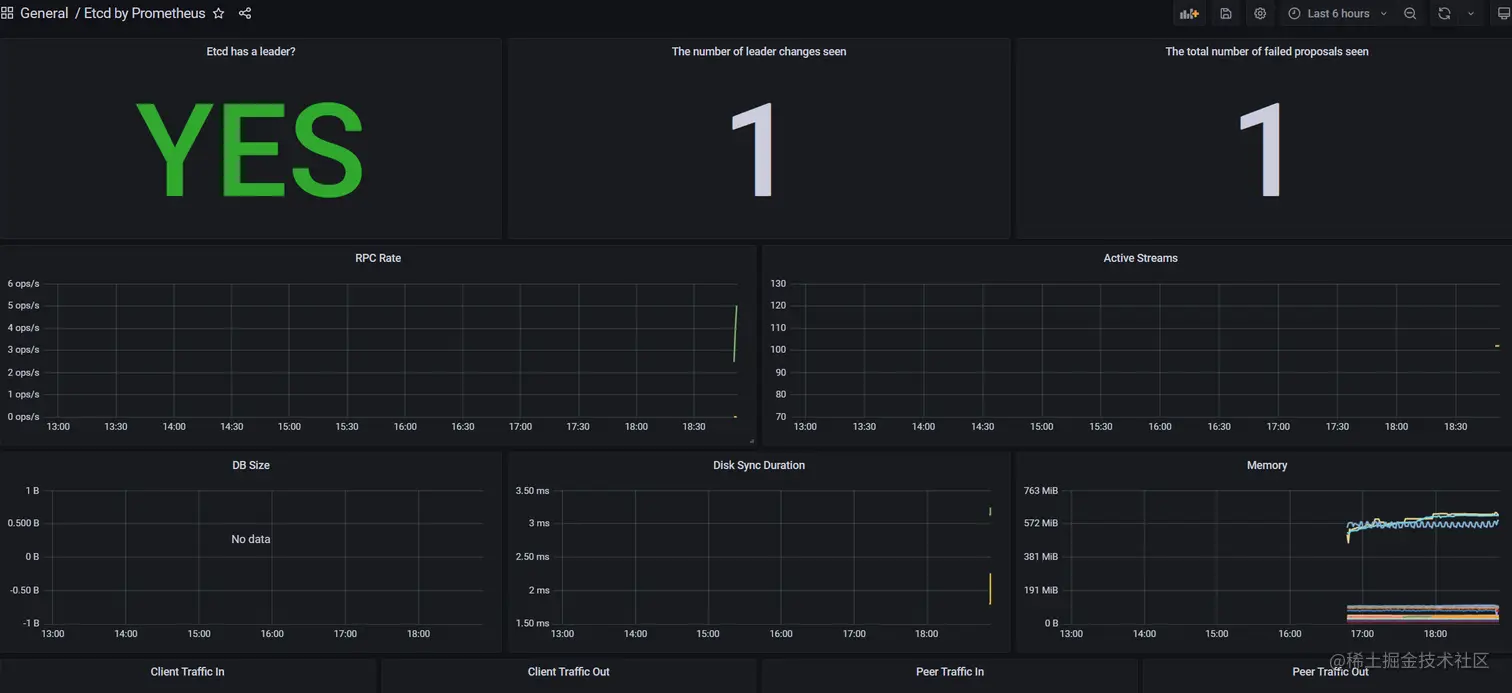Click the leader changes value 1
Screen dimensions: 1512x693
(754, 150)
